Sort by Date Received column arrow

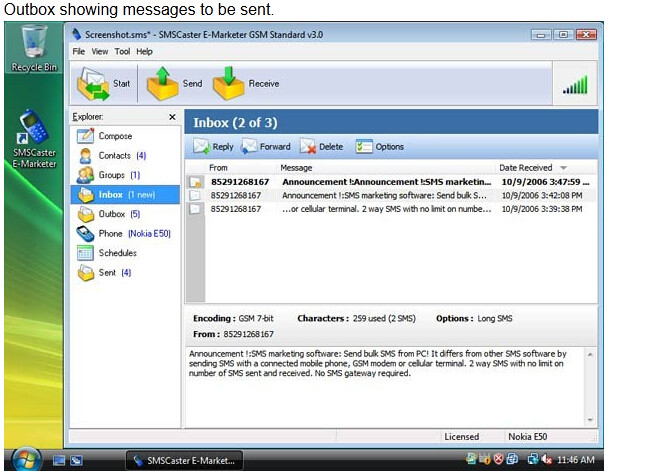coord(563,168)
